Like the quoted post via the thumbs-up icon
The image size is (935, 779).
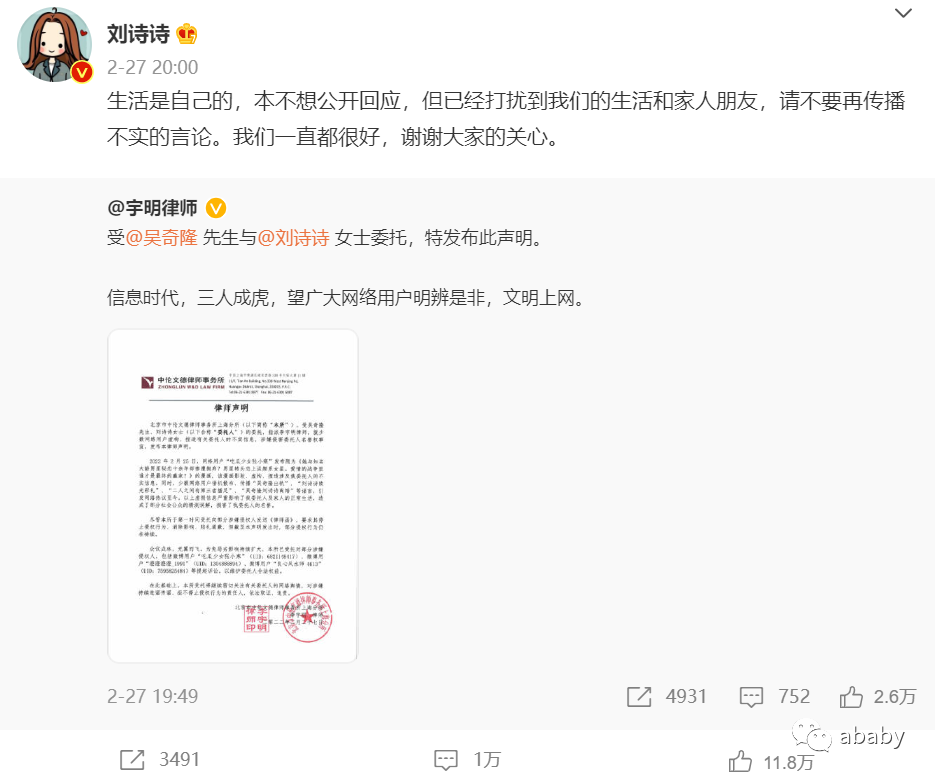(851, 696)
